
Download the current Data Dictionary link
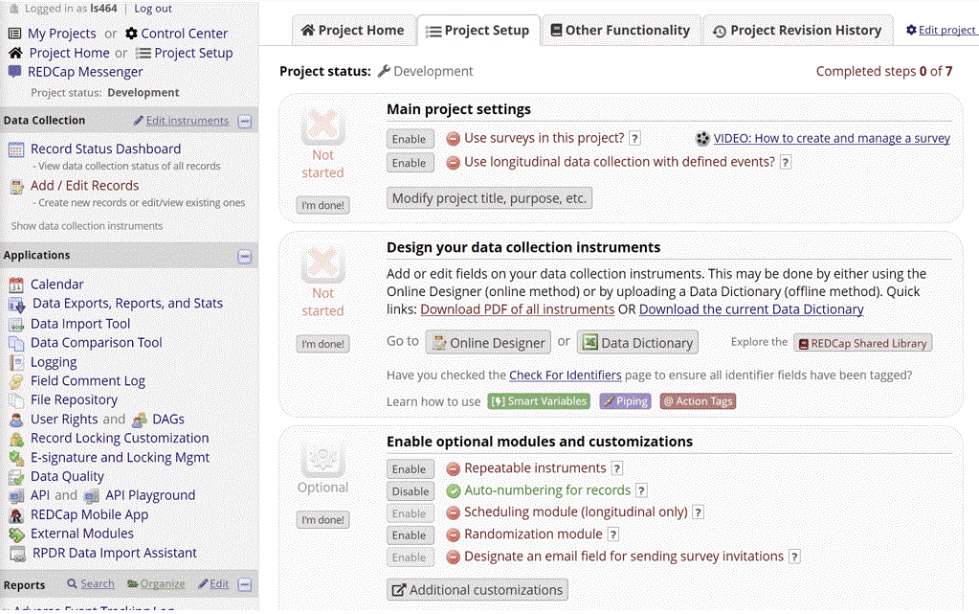751,310
